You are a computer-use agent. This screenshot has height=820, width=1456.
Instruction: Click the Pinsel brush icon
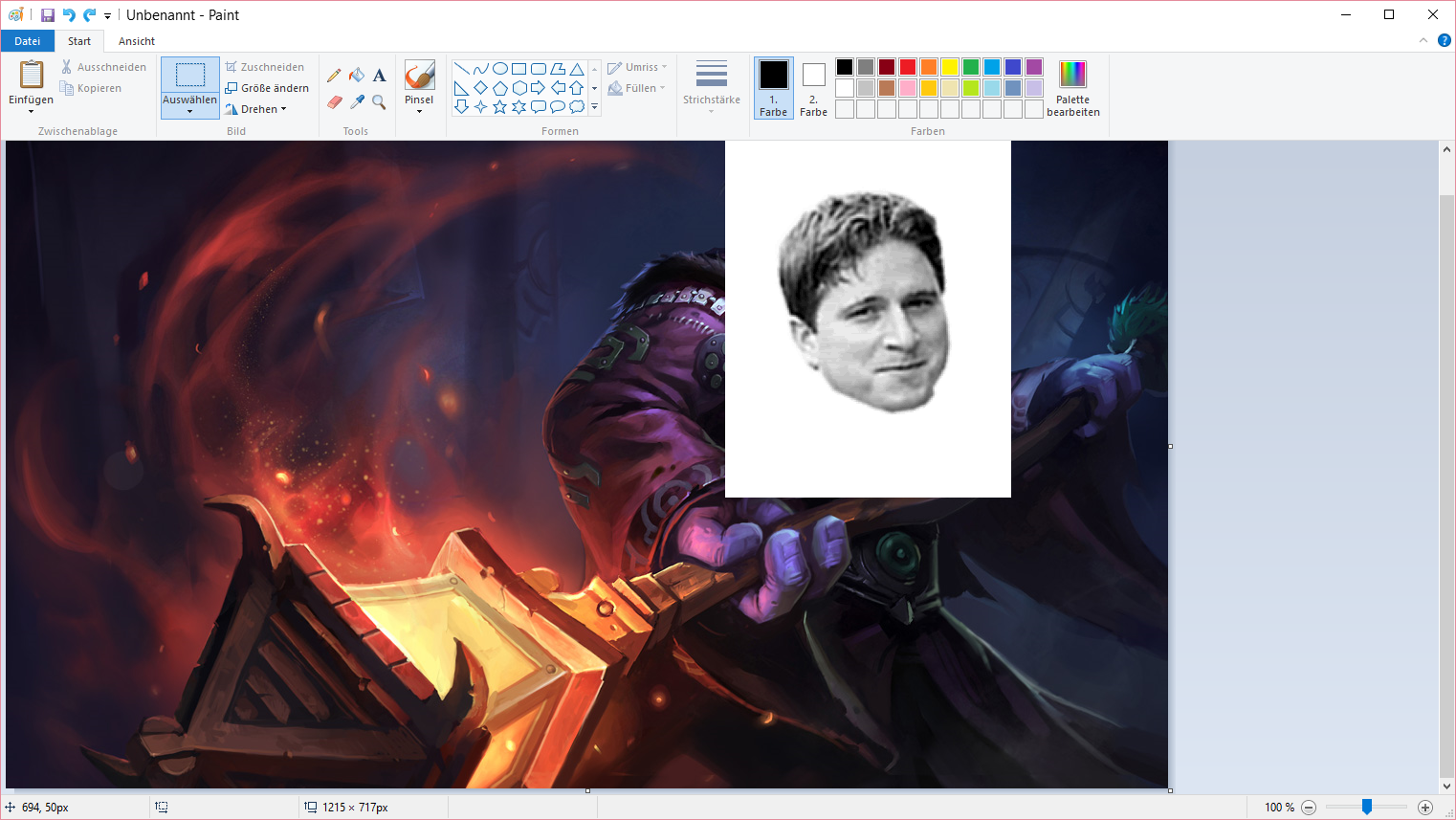(419, 75)
